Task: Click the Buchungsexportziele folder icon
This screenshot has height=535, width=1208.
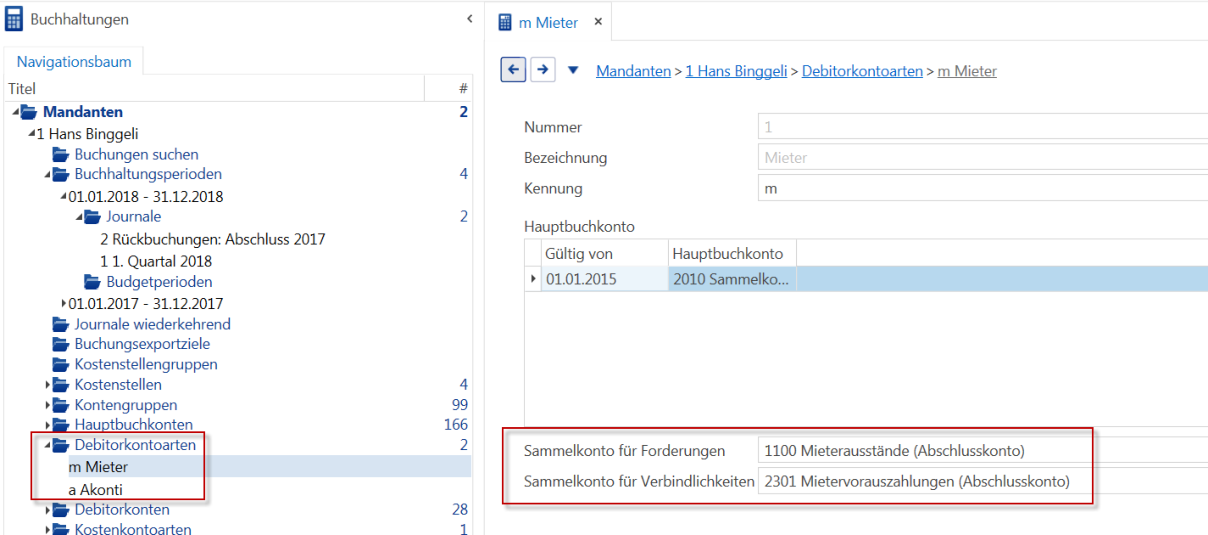Action: pyautogui.click(x=61, y=344)
